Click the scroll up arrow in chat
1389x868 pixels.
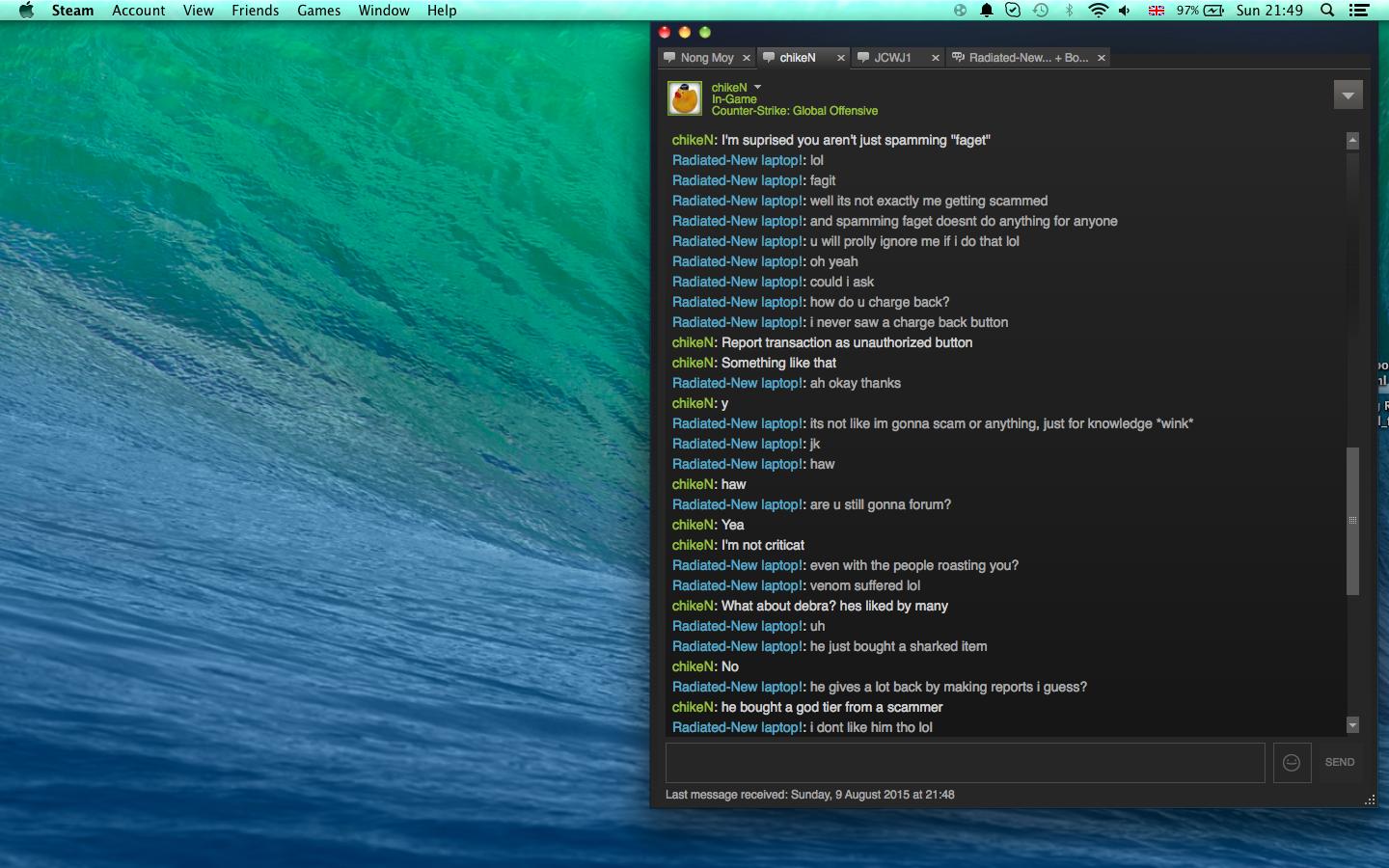[1352, 141]
